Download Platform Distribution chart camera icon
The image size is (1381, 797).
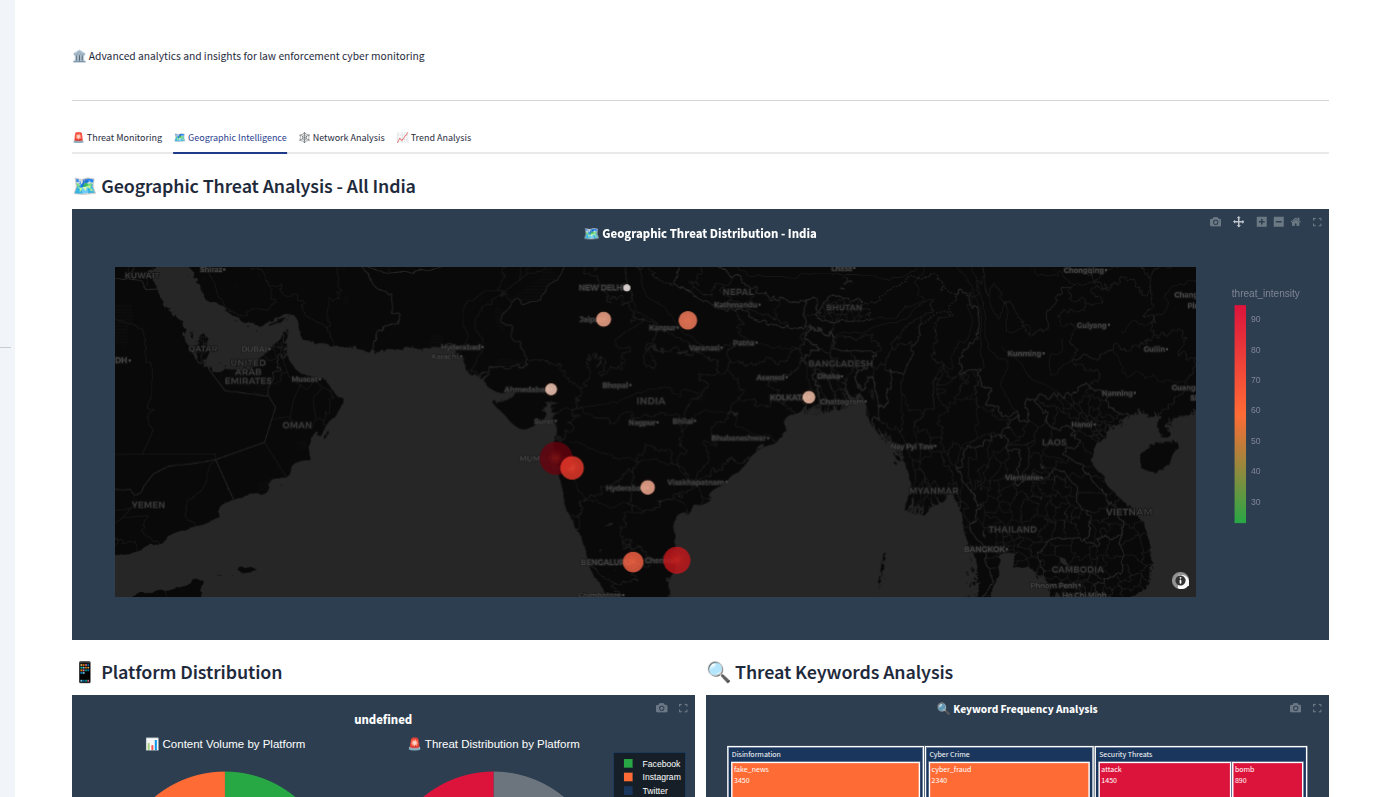[x=661, y=708]
